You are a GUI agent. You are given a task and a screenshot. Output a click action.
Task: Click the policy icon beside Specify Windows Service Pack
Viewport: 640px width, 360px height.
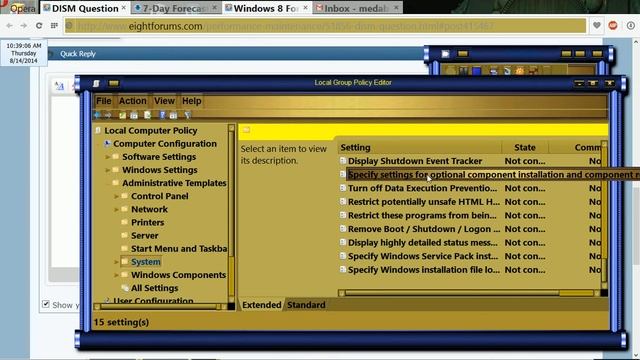click(343, 256)
